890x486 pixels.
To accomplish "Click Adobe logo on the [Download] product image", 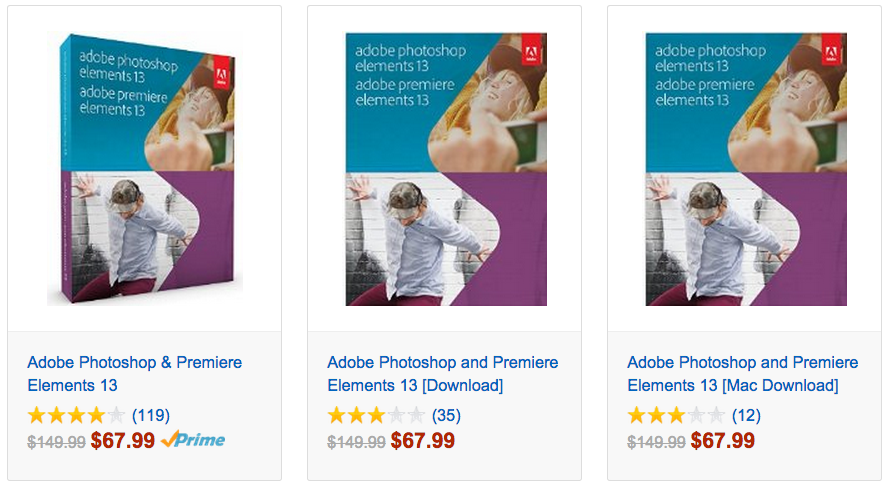I will 535,55.
